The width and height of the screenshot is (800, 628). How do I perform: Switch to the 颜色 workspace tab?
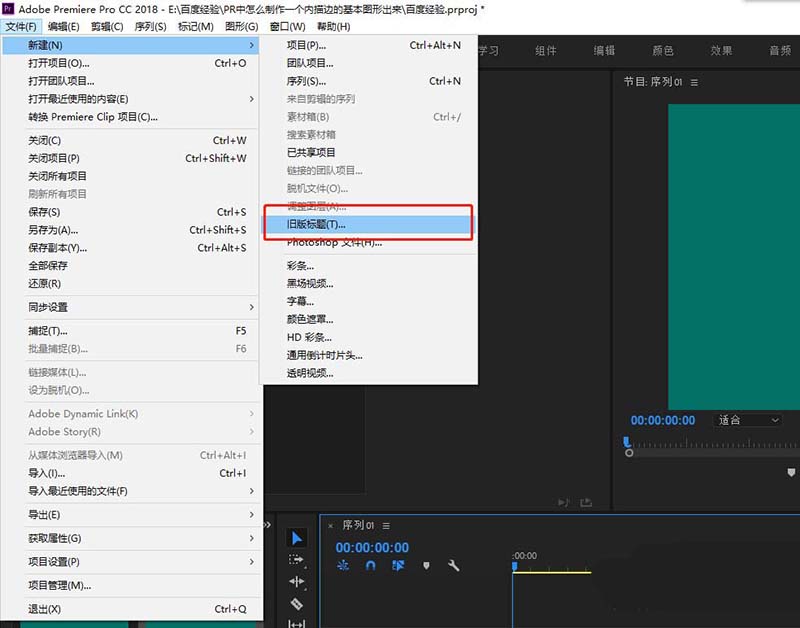[663, 51]
